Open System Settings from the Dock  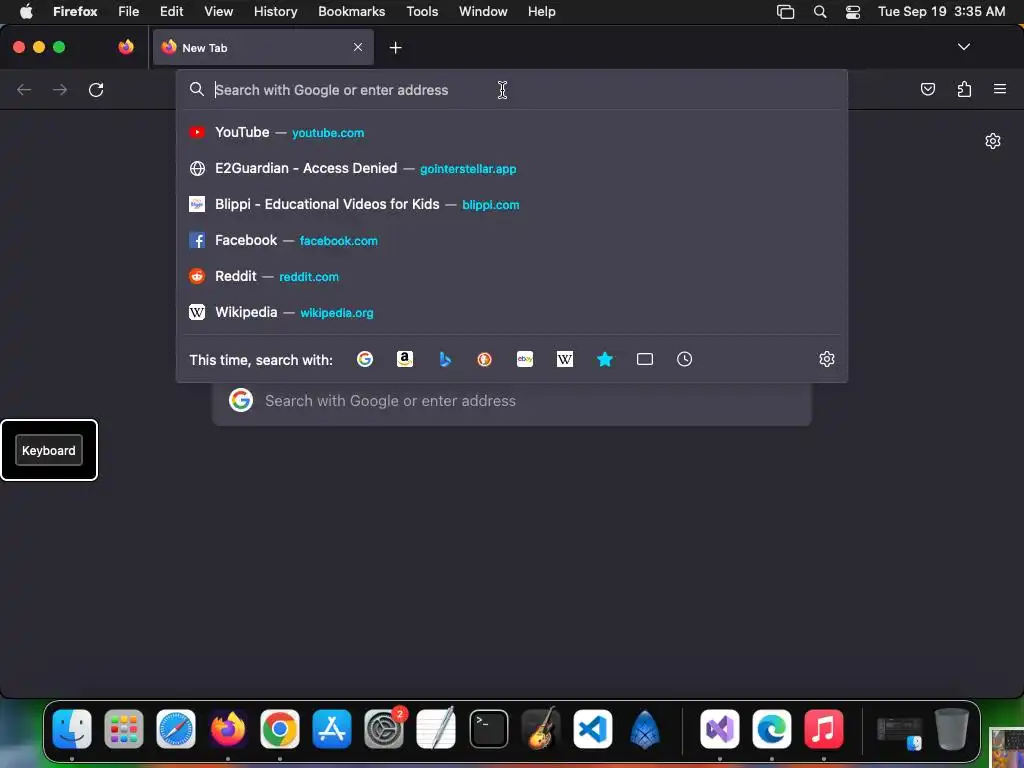[x=384, y=729]
